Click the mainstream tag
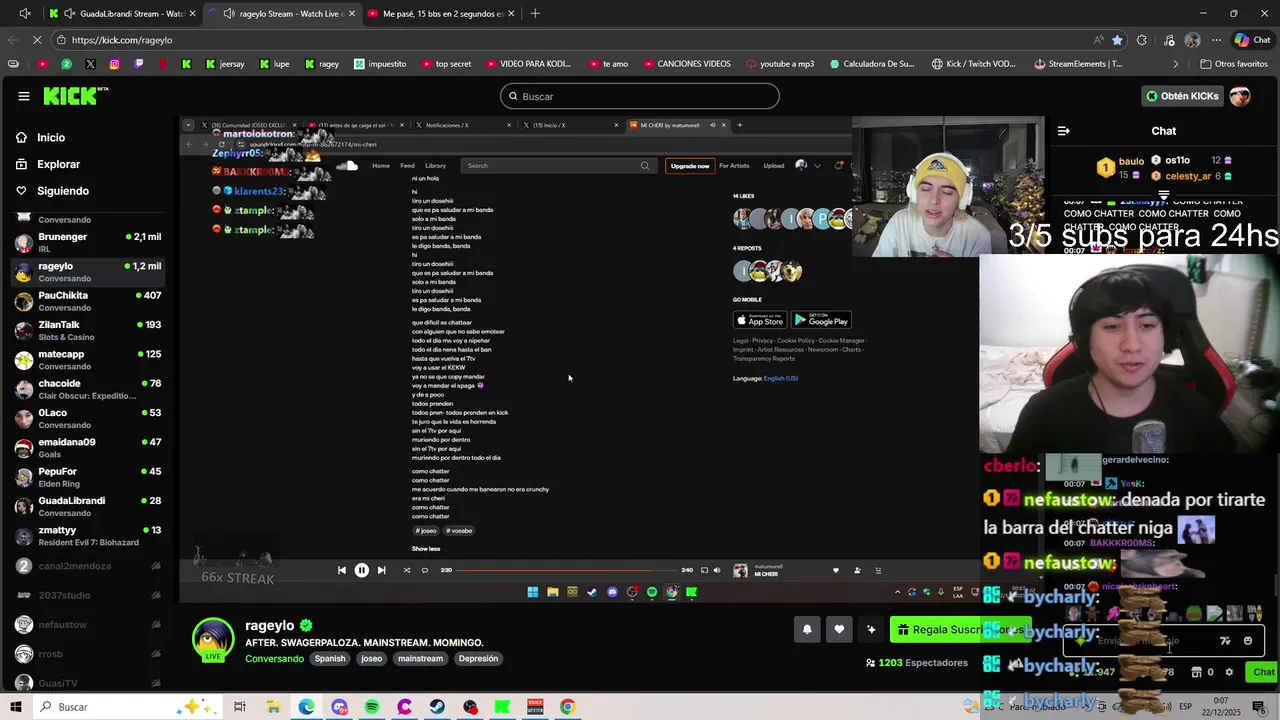Viewport: 1280px width, 720px height. point(420,659)
